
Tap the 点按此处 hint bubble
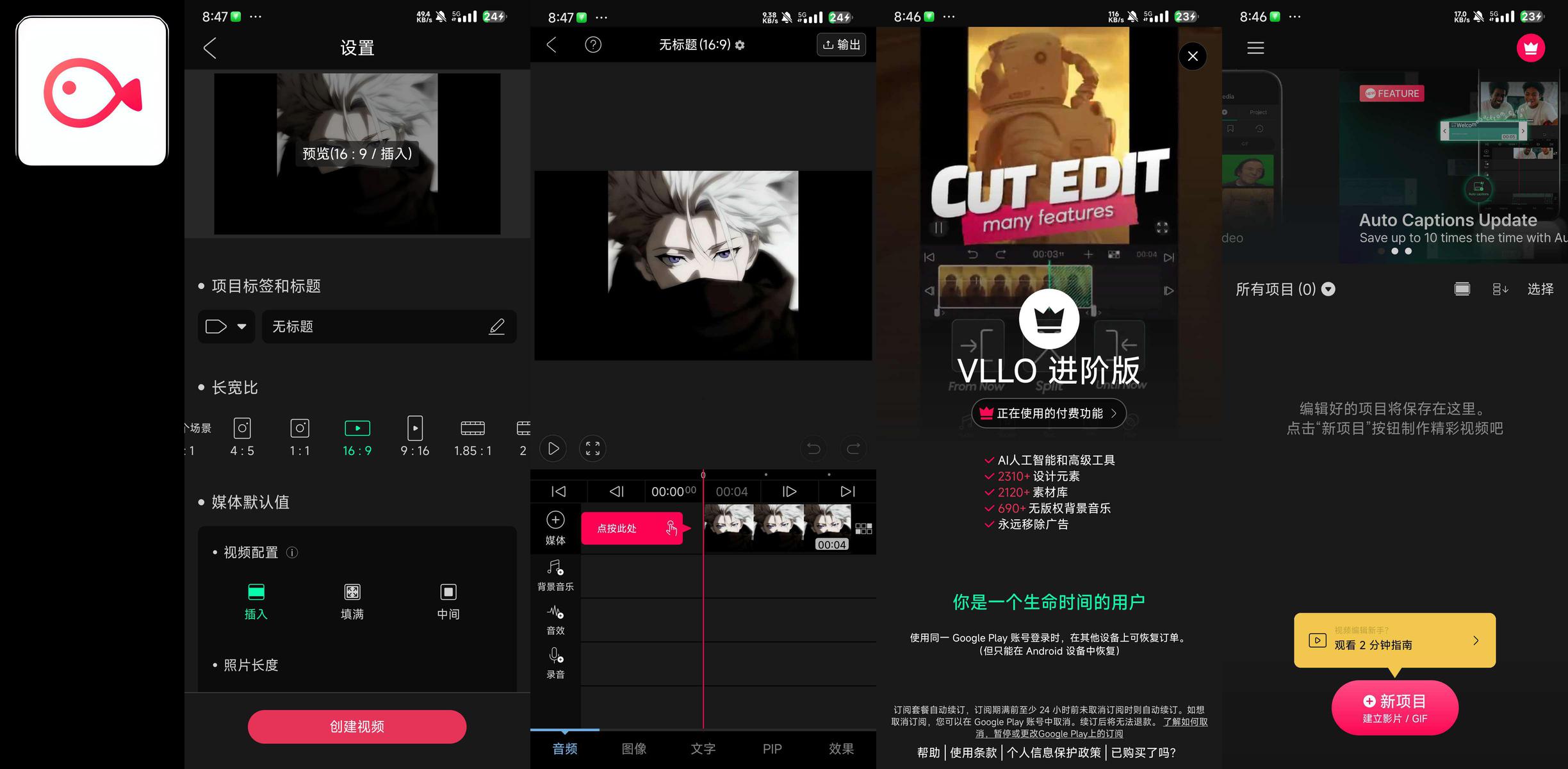pos(632,529)
